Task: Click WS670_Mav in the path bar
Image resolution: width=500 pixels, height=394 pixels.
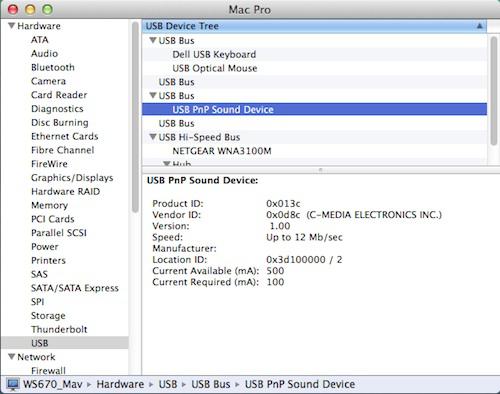Action: coord(52,384)
